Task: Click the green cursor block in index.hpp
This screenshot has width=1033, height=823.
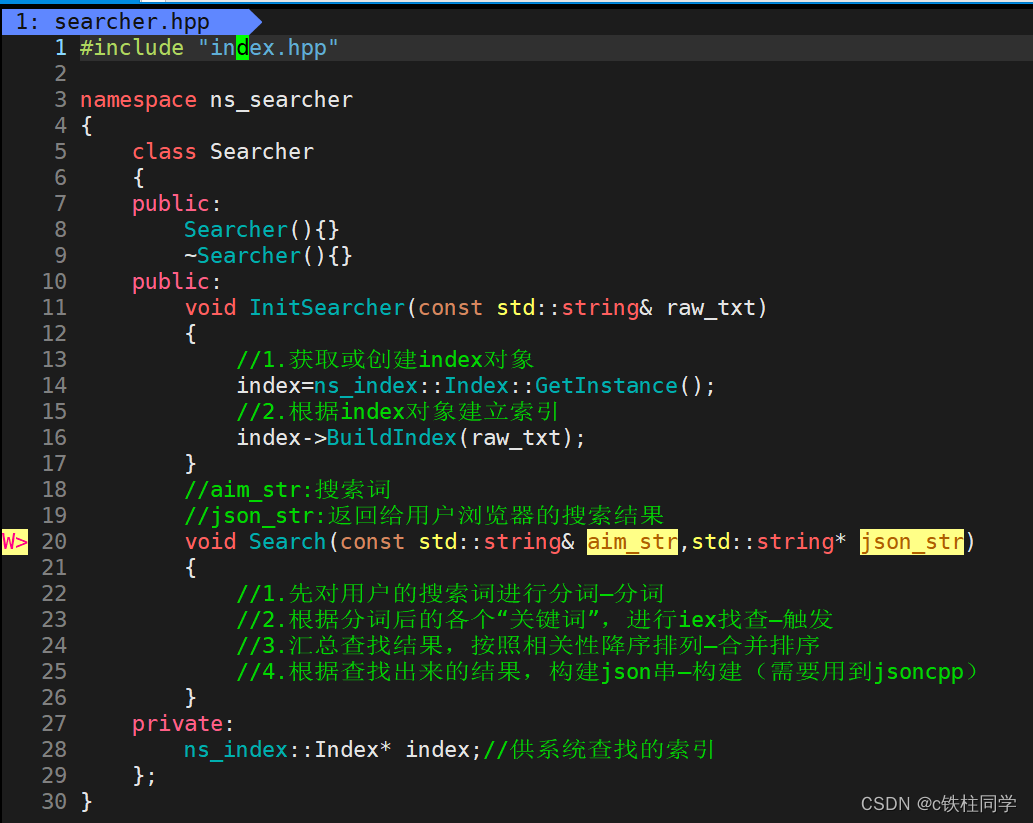Action: tap(242, 47)
